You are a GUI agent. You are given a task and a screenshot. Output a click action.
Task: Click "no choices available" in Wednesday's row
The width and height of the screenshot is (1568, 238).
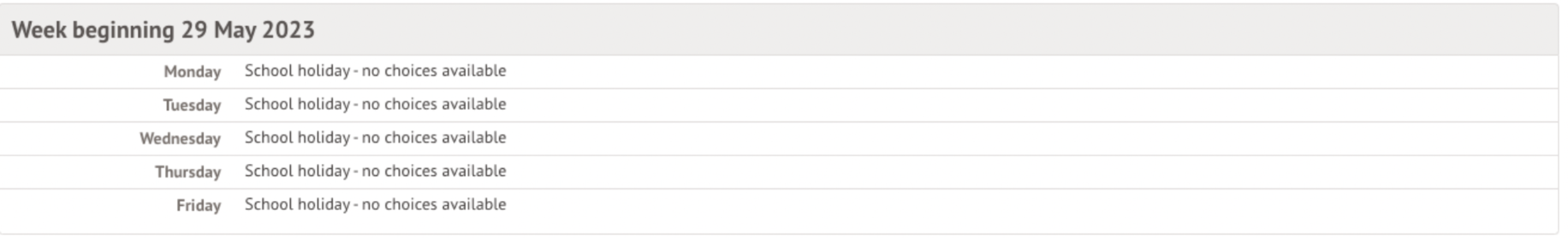pyautogui.click(x=434, y=138)
